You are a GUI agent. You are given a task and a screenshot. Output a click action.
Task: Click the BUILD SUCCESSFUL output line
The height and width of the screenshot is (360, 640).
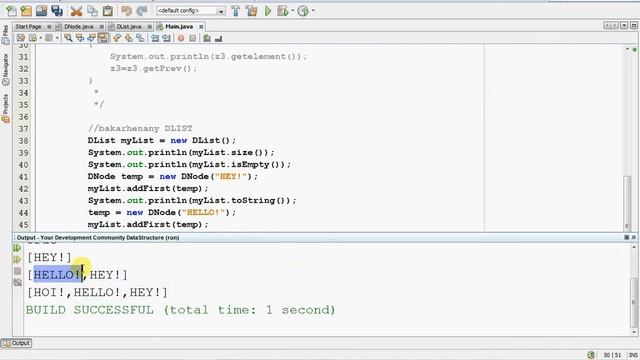(180, 310)
